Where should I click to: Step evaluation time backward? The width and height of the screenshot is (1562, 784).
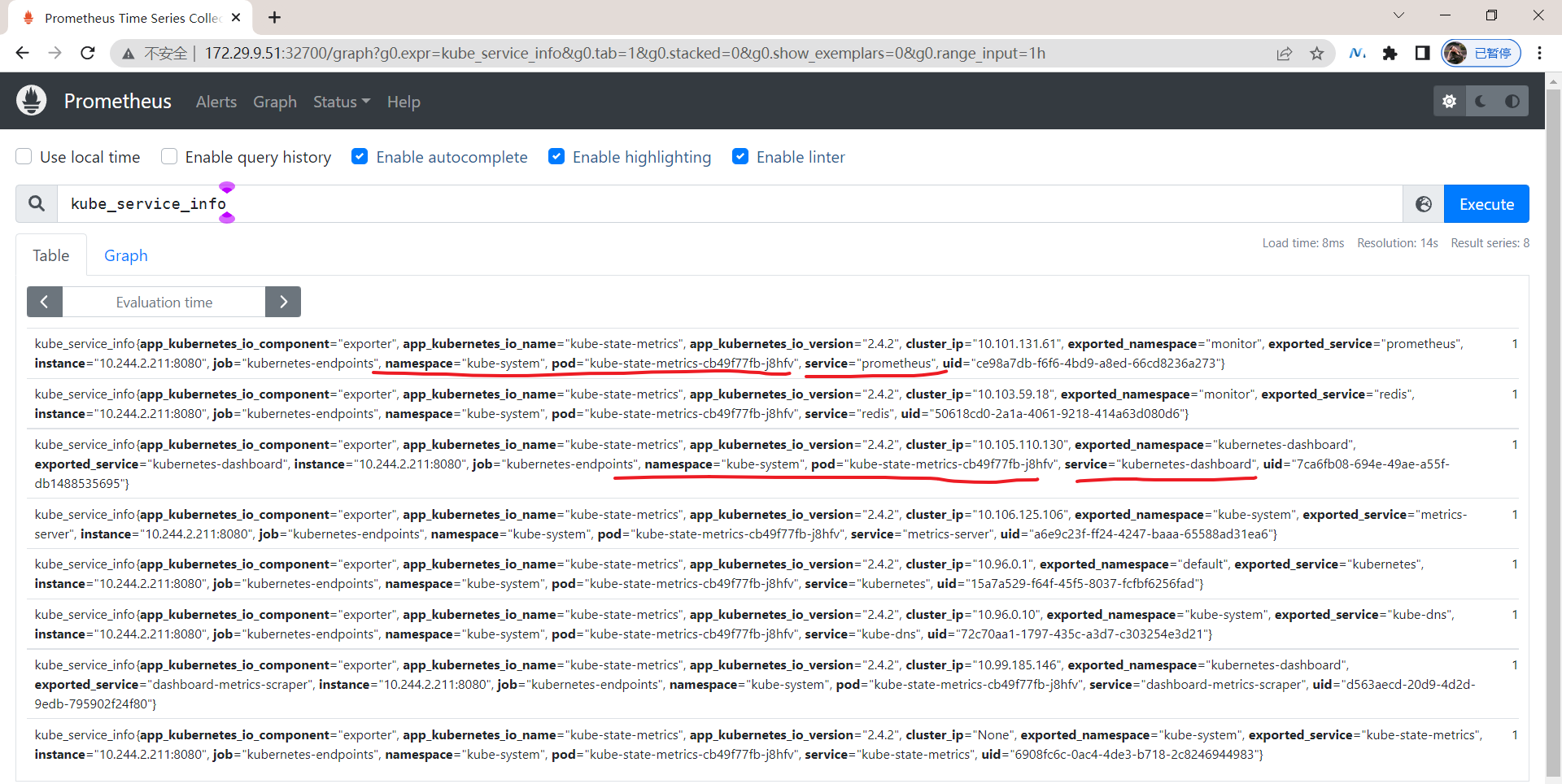[x=45, y=302]
